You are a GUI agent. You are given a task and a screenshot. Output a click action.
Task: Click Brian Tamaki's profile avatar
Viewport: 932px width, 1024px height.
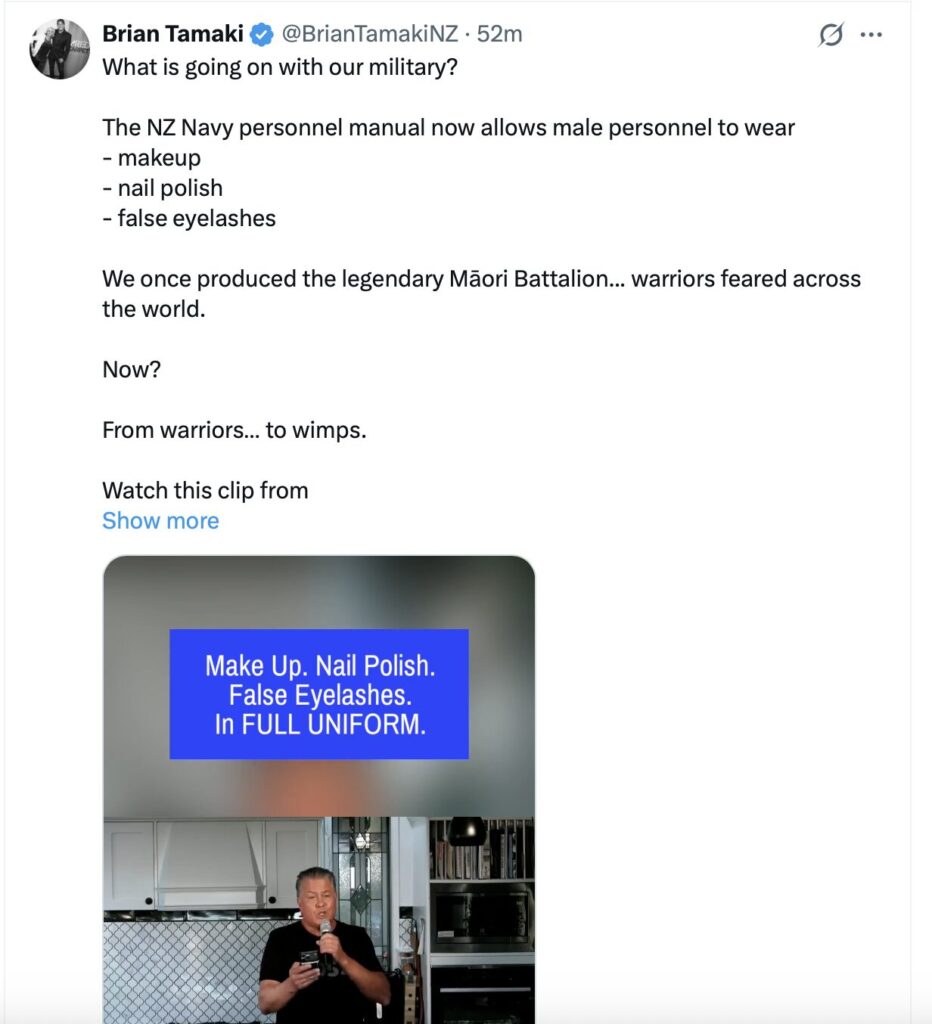[x=60, y=49]
